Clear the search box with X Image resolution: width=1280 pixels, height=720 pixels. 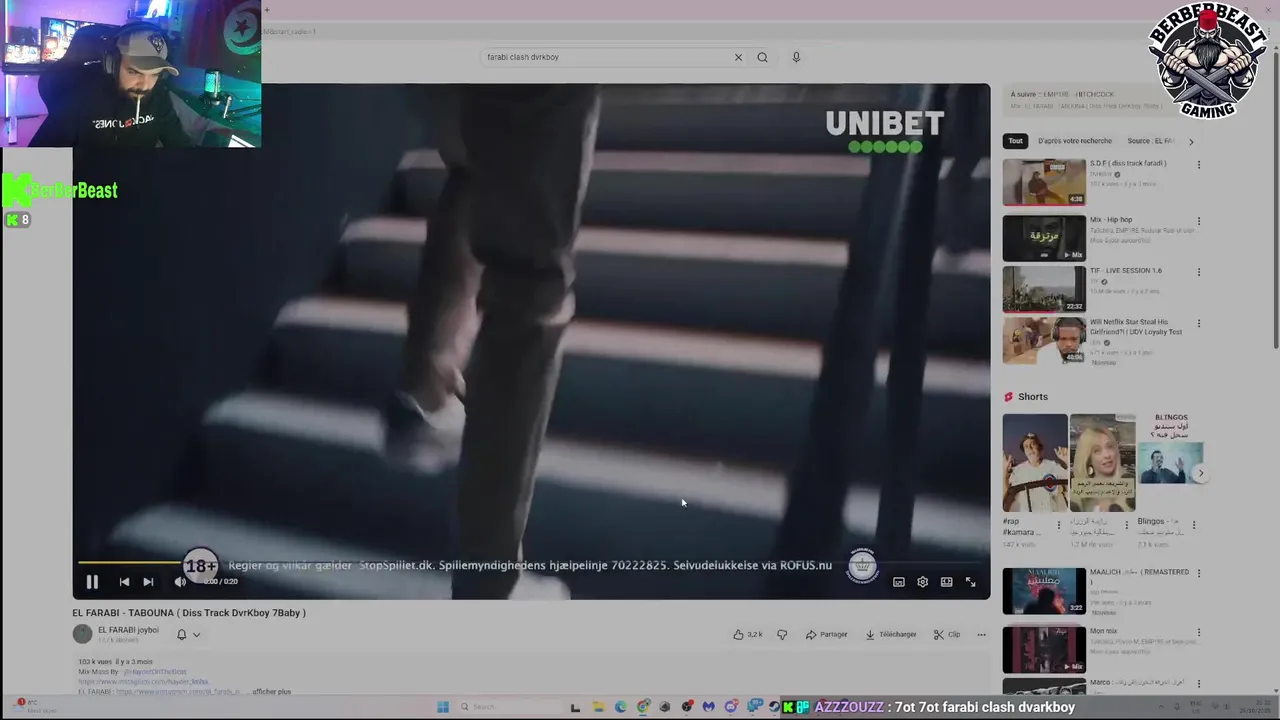(738, 57)
